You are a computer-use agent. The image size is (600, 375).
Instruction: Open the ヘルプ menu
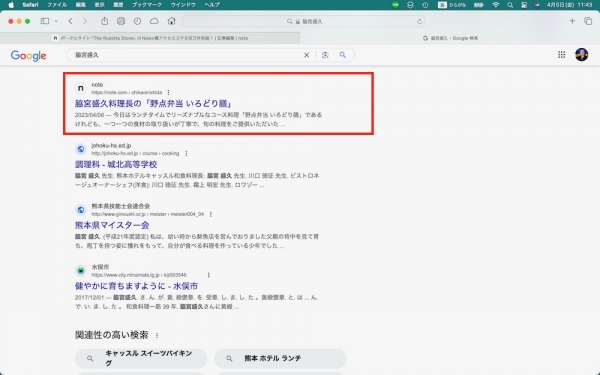coord(212,5)
